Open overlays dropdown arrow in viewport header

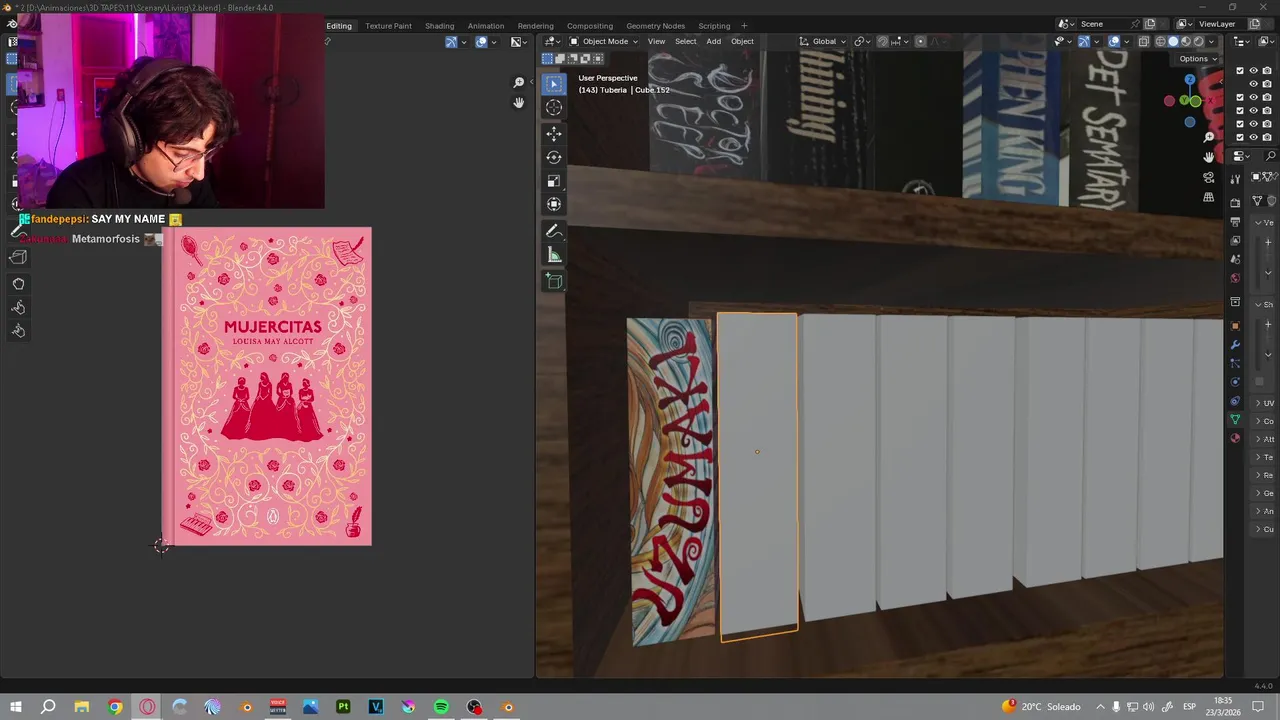click(1128, 41)
